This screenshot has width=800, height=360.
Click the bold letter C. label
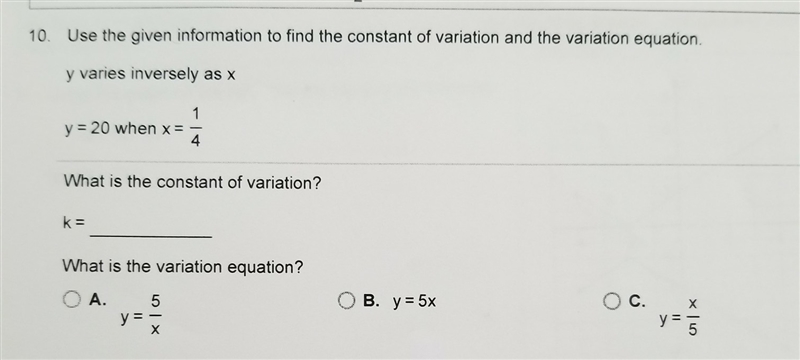pyautogui.click(x=637, y=301)
